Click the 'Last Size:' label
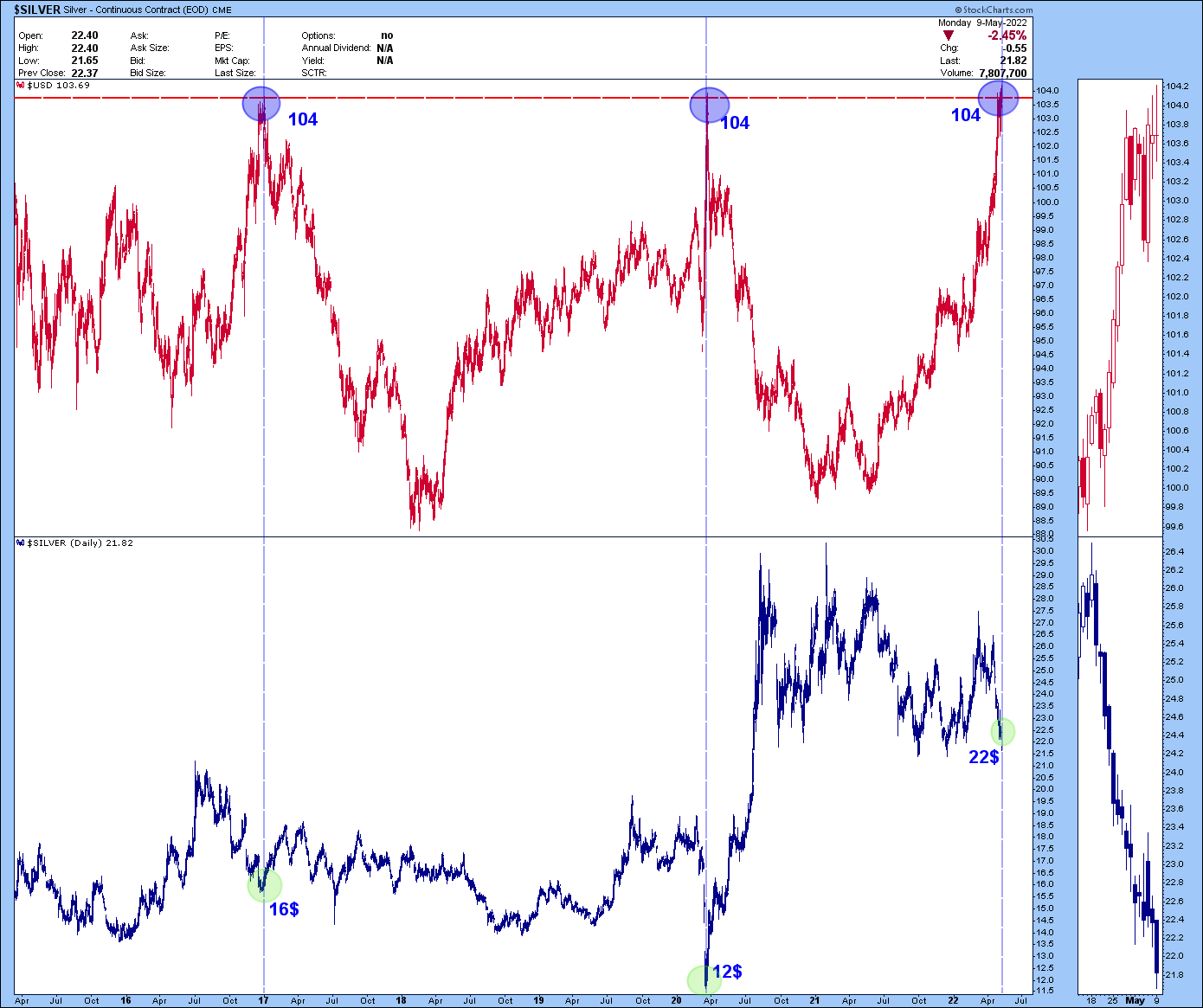The height and width of the screenshot is (1008, 1203). coord(235,74)
